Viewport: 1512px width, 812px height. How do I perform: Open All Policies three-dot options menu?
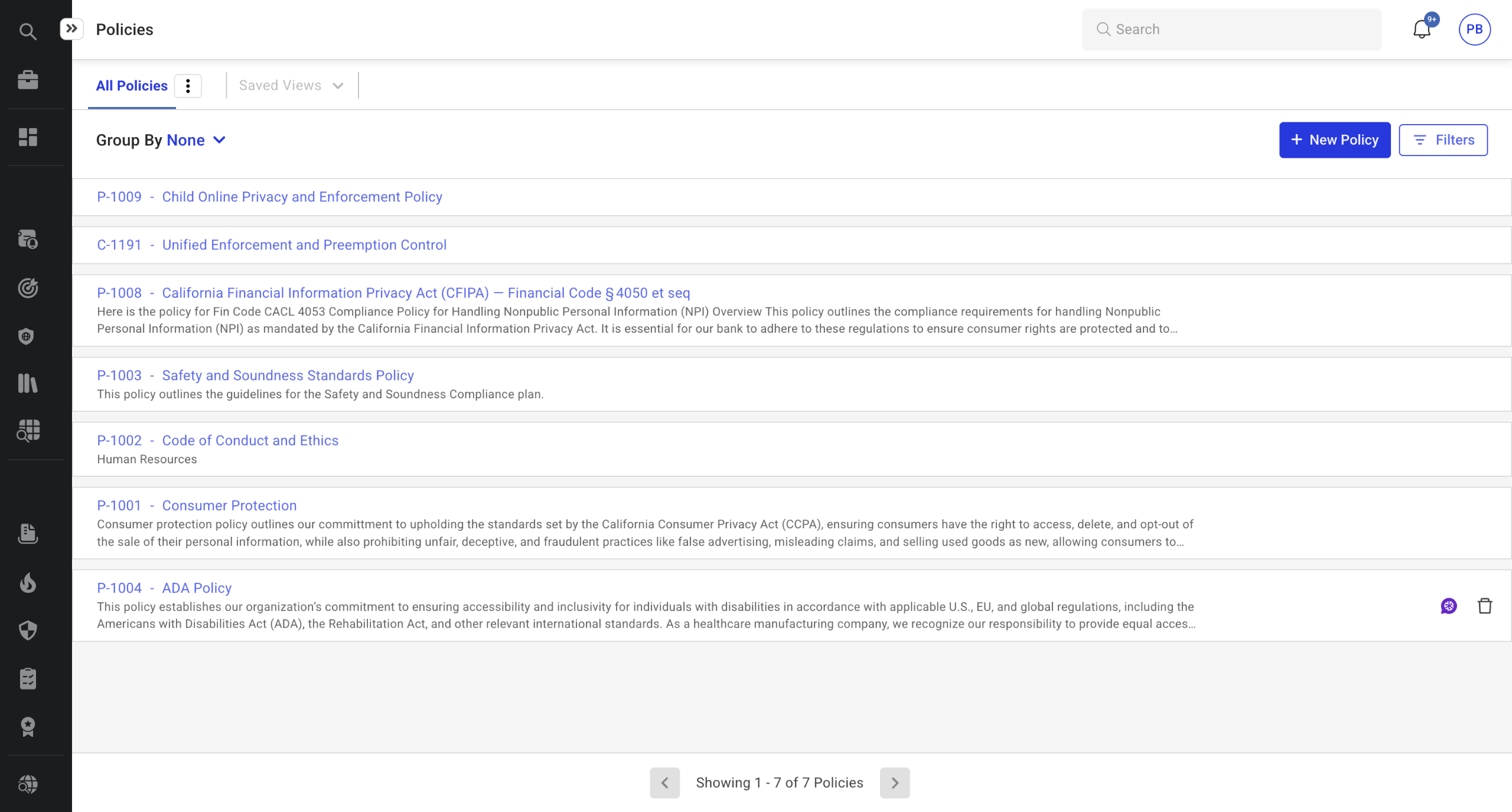[188, 86]
